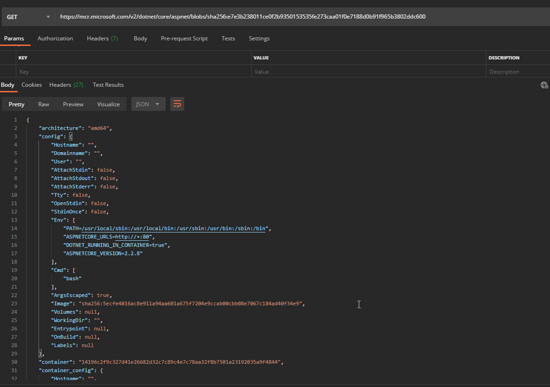Click the globe network icon in response bar
The height and width of the screenshot is (387, 550).
tap(544, 85)
